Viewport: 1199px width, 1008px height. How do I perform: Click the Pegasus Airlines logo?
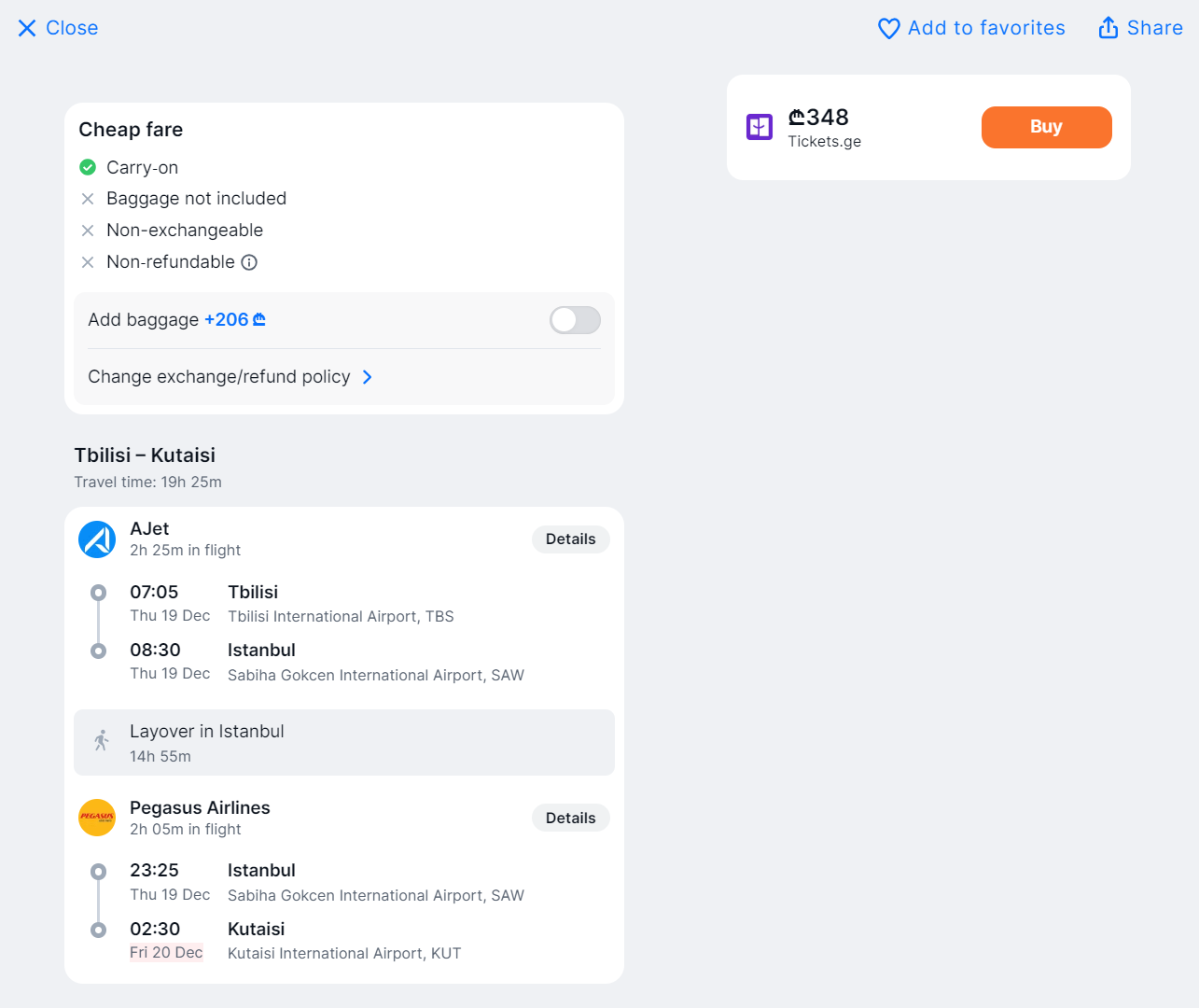coord(97,818)
